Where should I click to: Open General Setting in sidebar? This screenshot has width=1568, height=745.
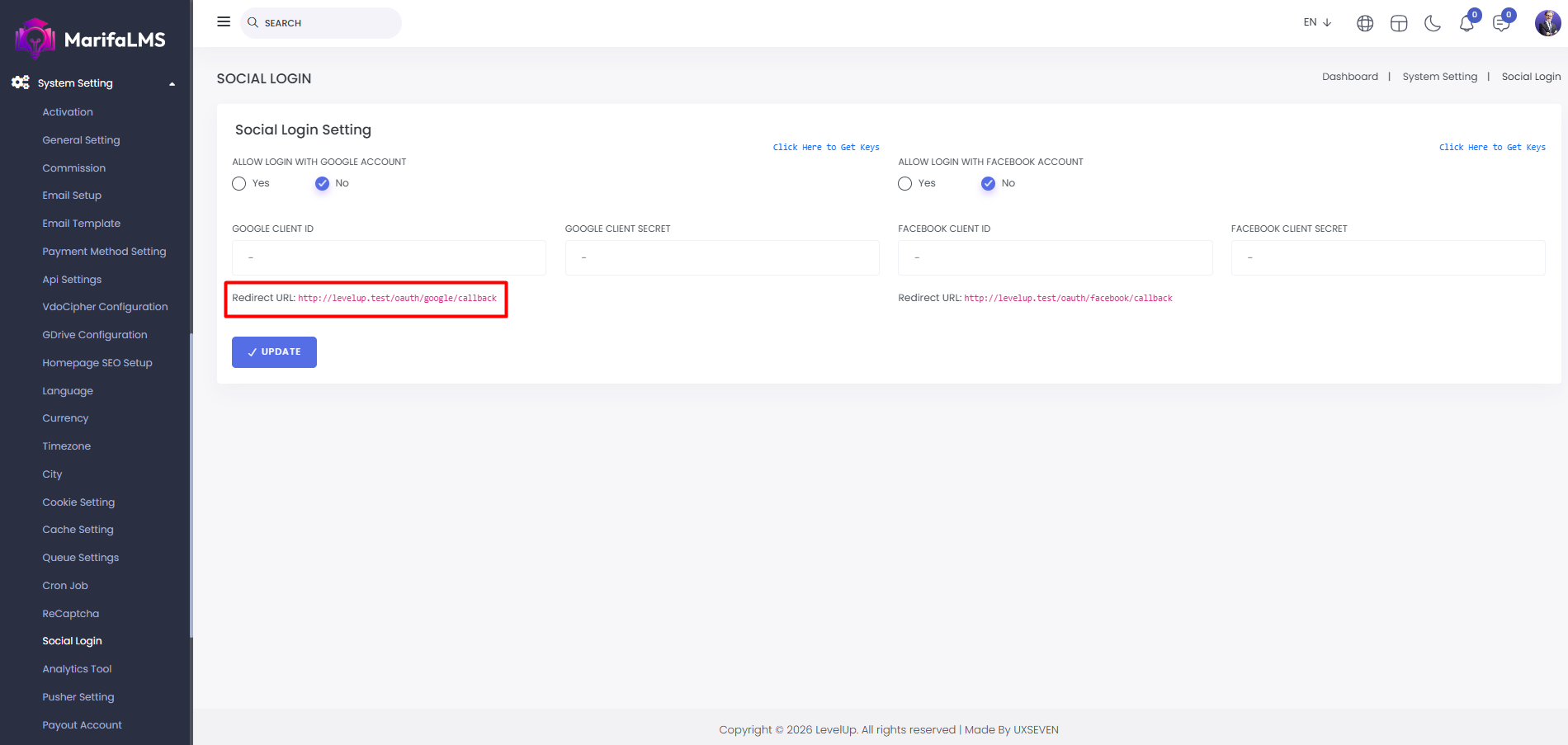(81, 140)
